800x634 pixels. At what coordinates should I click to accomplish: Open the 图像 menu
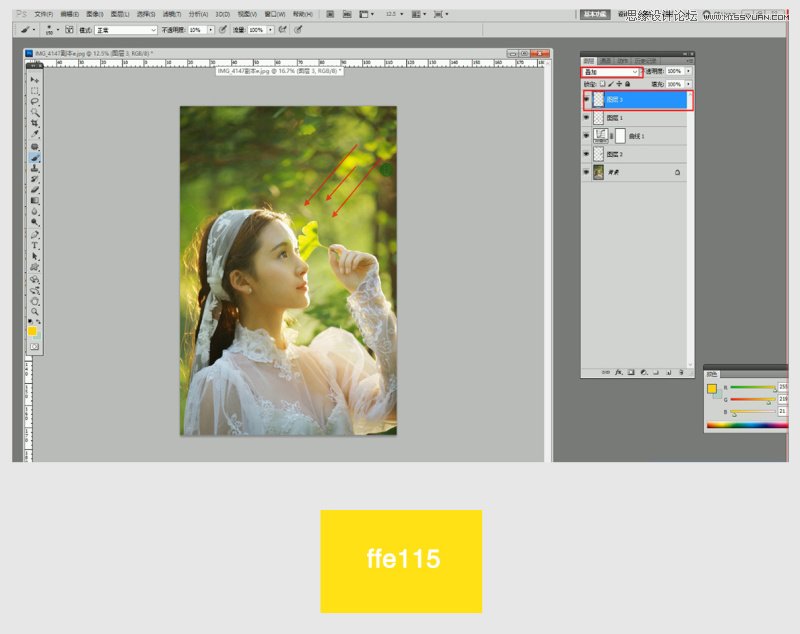94,15
